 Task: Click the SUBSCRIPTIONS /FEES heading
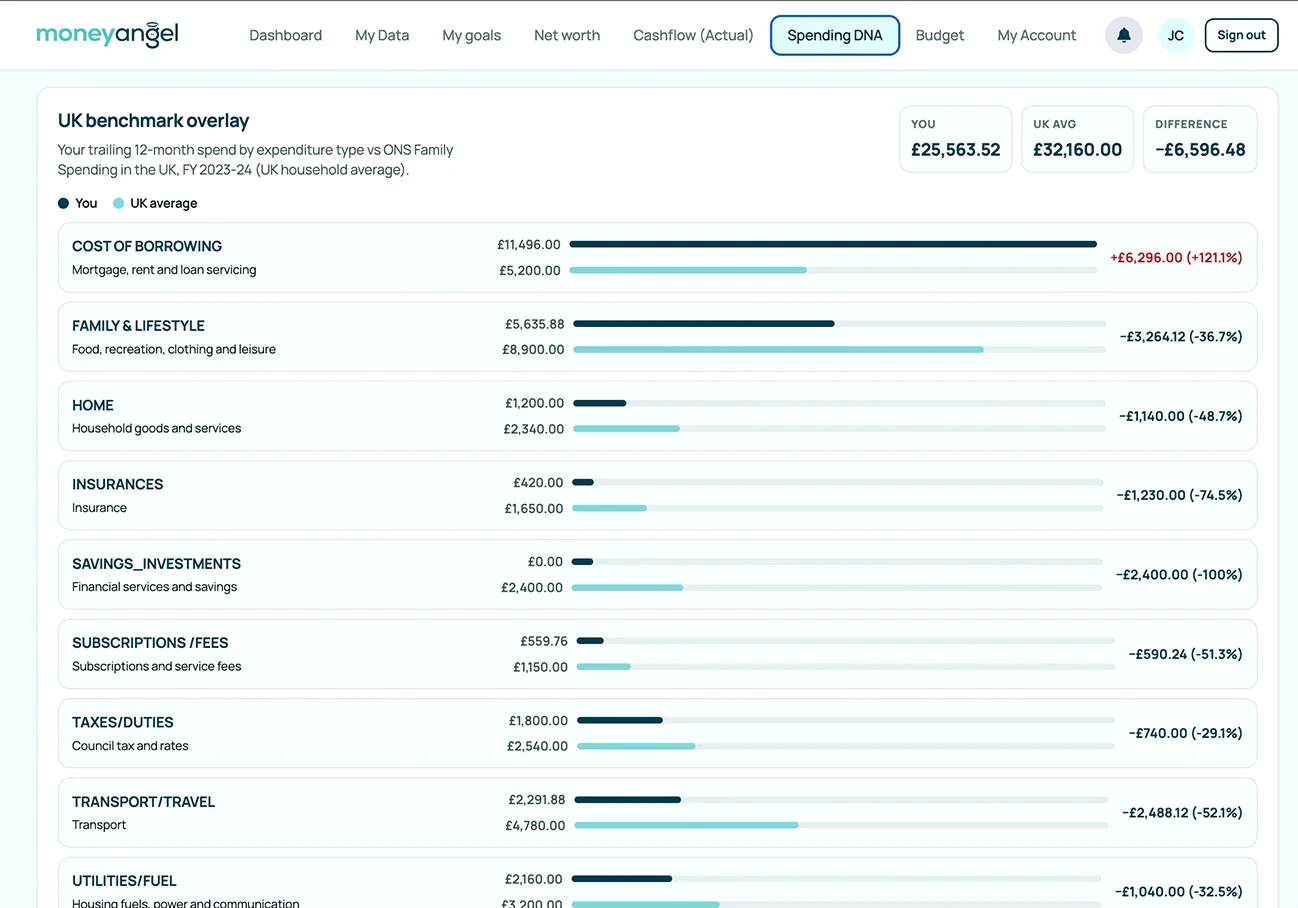(x=150, y=643)
